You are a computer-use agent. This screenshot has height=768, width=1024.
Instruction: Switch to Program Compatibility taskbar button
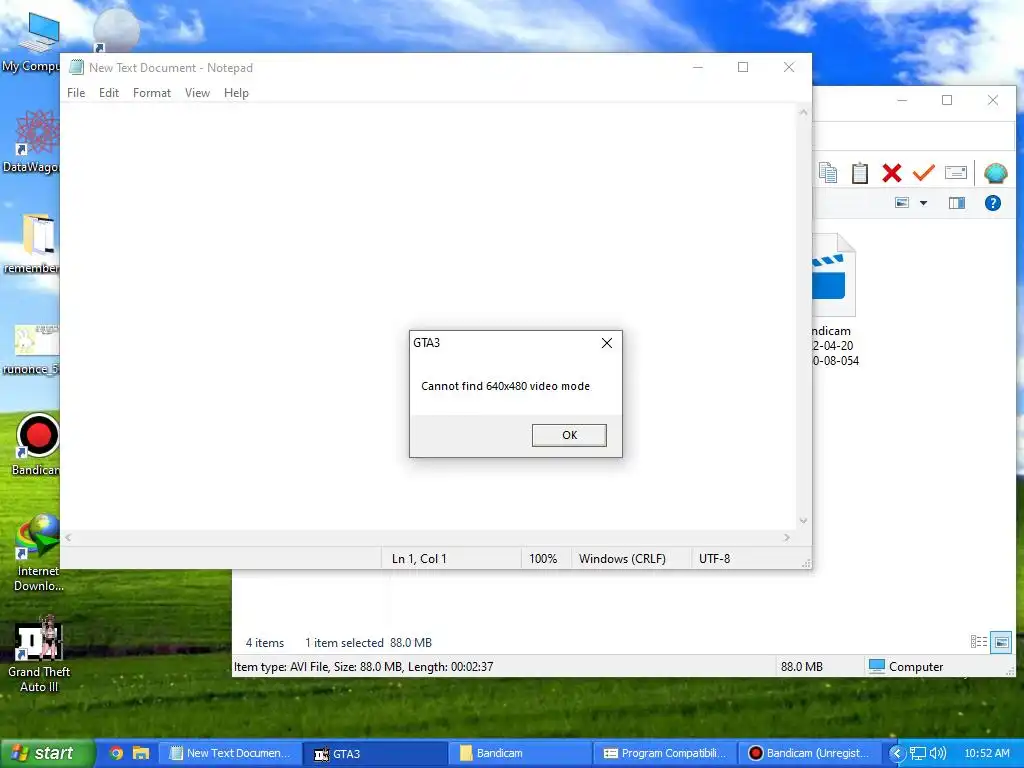point(665,753)
